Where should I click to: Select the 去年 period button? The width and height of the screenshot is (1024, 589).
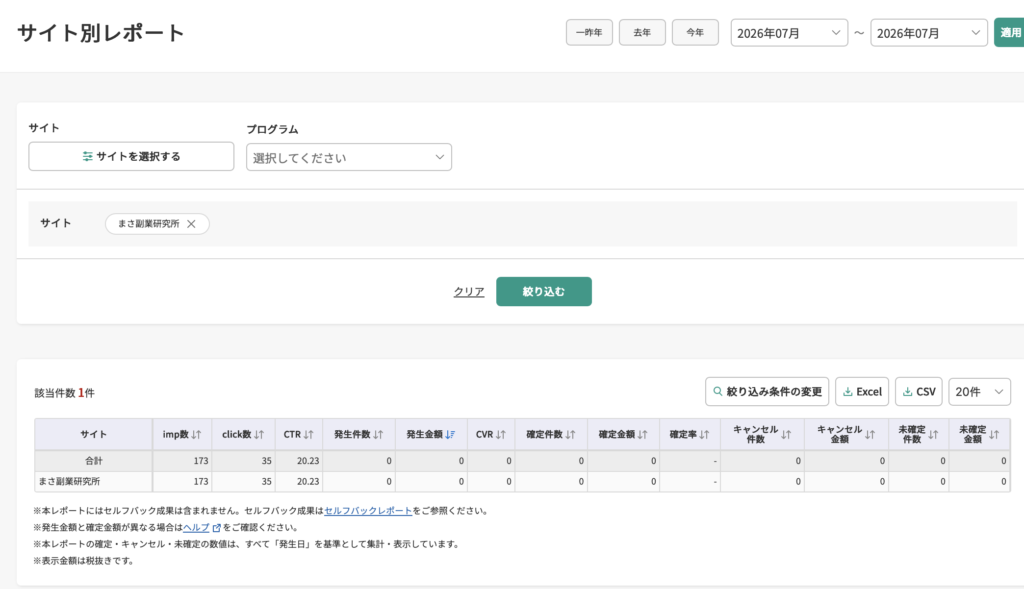coord(642,33)
